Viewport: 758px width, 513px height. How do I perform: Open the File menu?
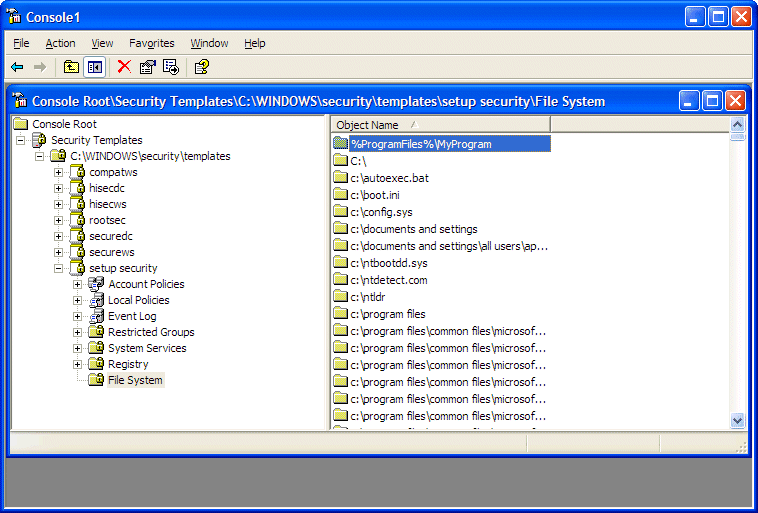coord(21,44)
